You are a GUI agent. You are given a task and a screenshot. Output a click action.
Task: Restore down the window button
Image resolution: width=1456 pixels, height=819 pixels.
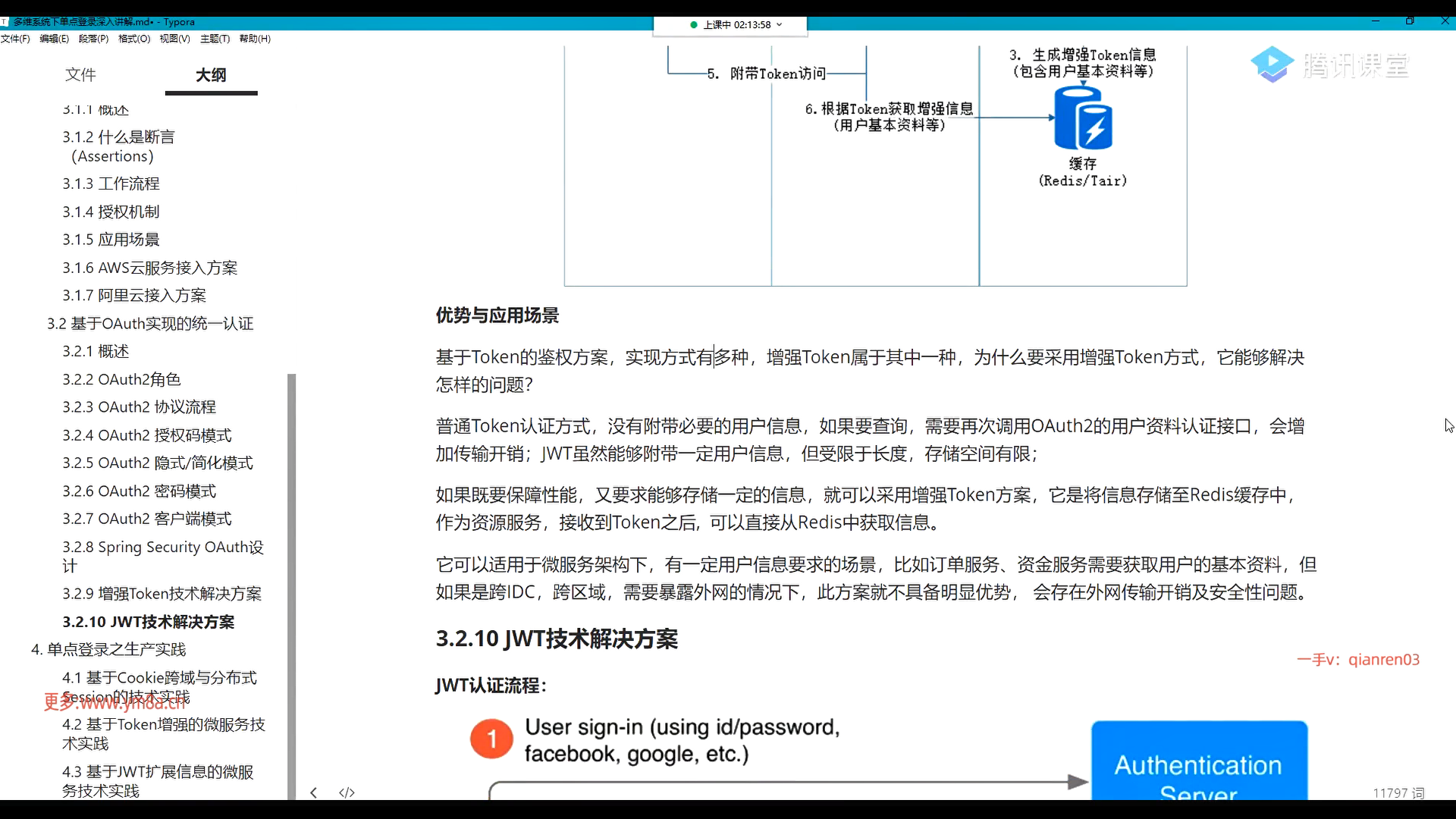1410,21
